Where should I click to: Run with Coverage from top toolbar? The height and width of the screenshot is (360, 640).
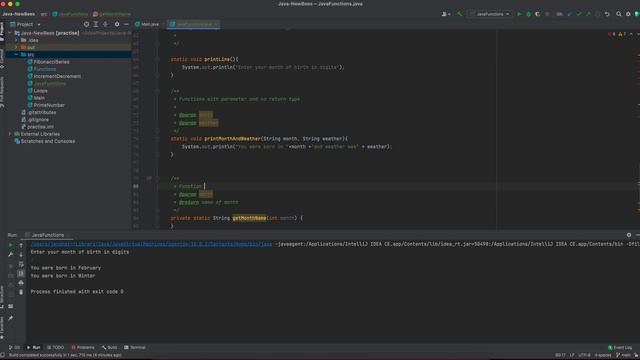(538, 14)
